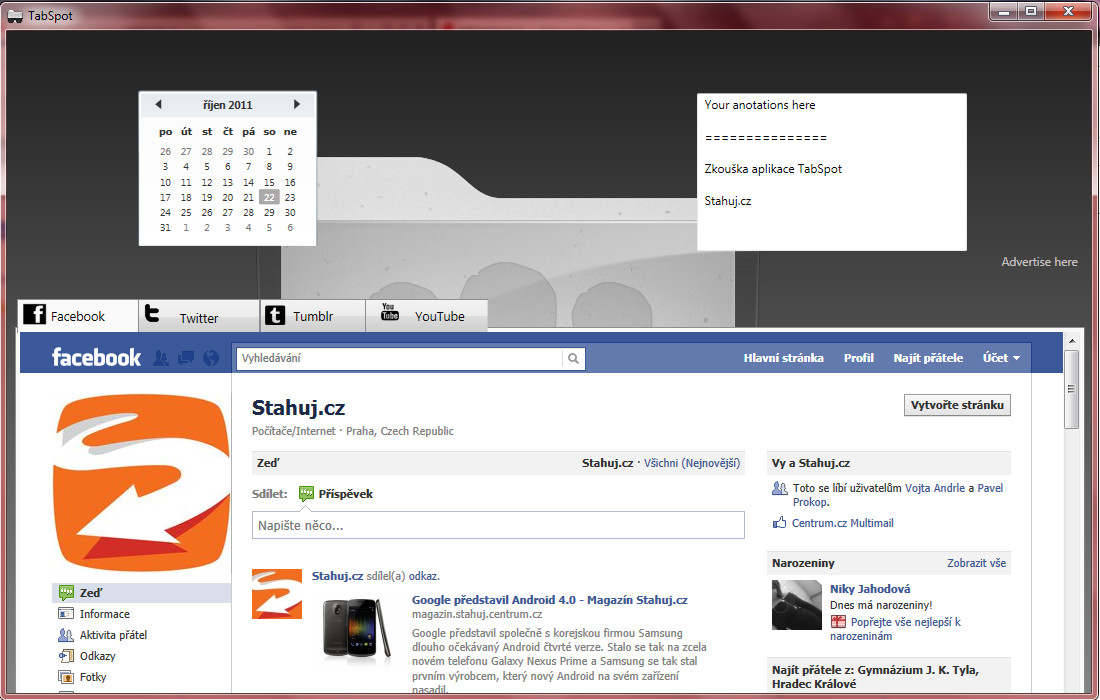
Task: Click the Stahuj.cz page title
Action: pyautogui.click(x=298, y=408)
